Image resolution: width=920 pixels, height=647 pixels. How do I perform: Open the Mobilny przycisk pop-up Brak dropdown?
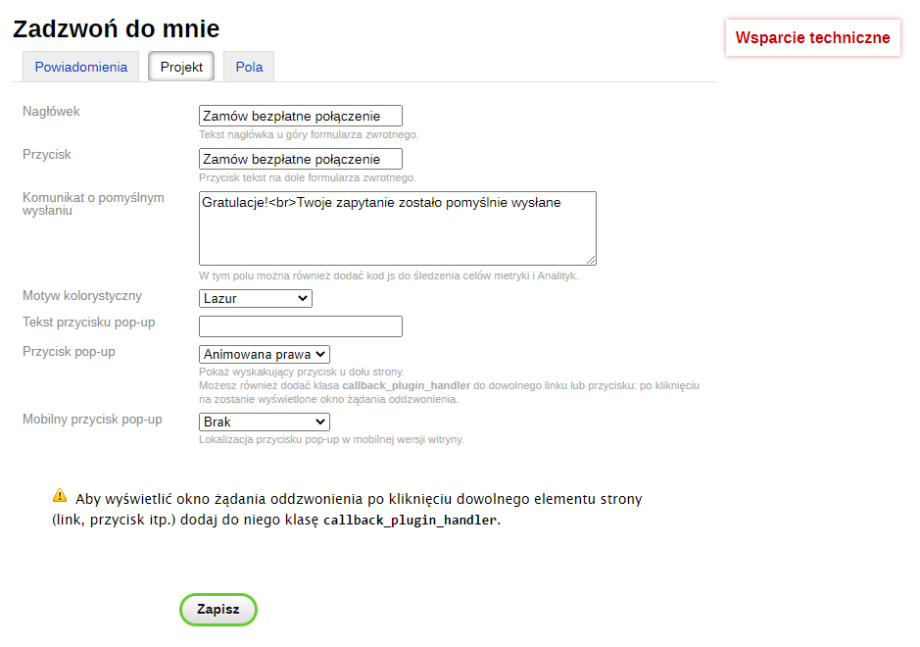tap(264, 422)
